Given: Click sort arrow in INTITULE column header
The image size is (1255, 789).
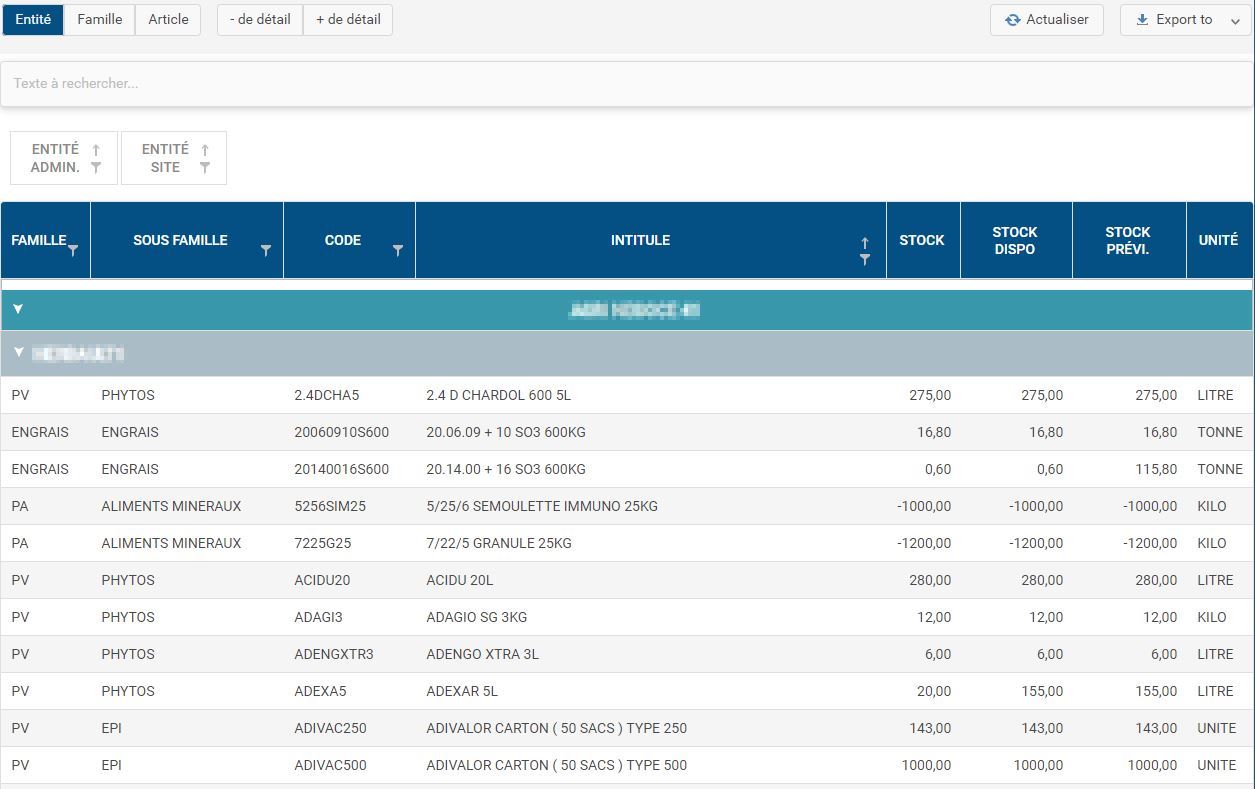Looking at the screenshot, I should tap(865, 242).
